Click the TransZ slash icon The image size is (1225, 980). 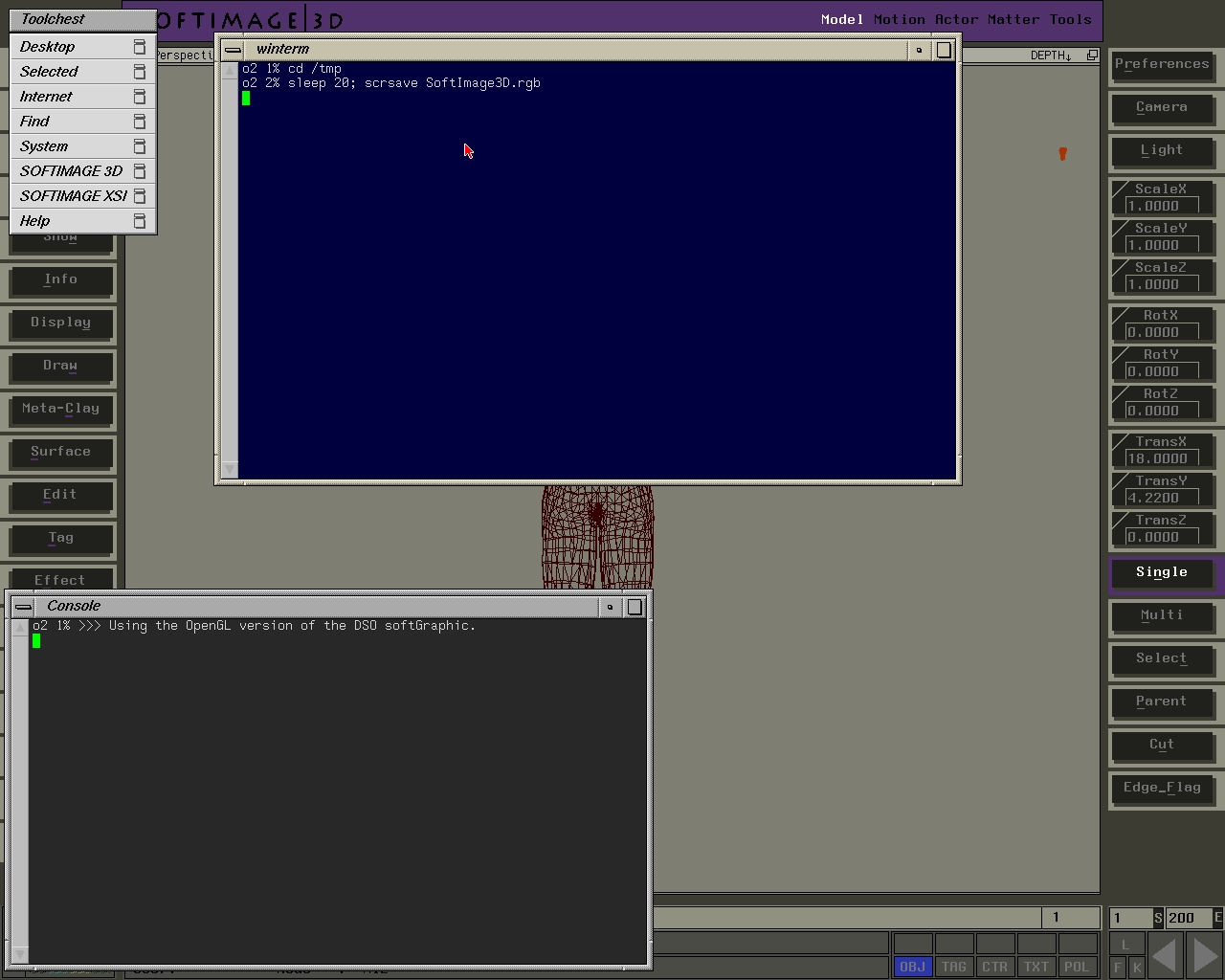[x=1119, y=521]
